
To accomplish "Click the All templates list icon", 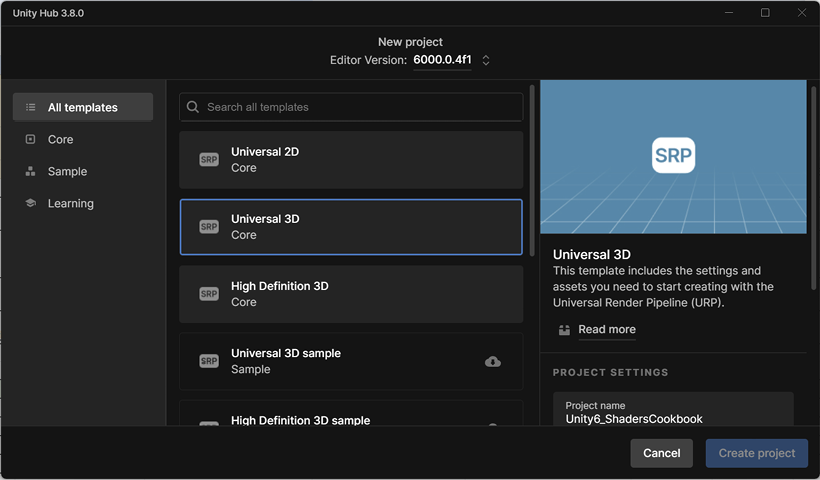I will [31, 107].
